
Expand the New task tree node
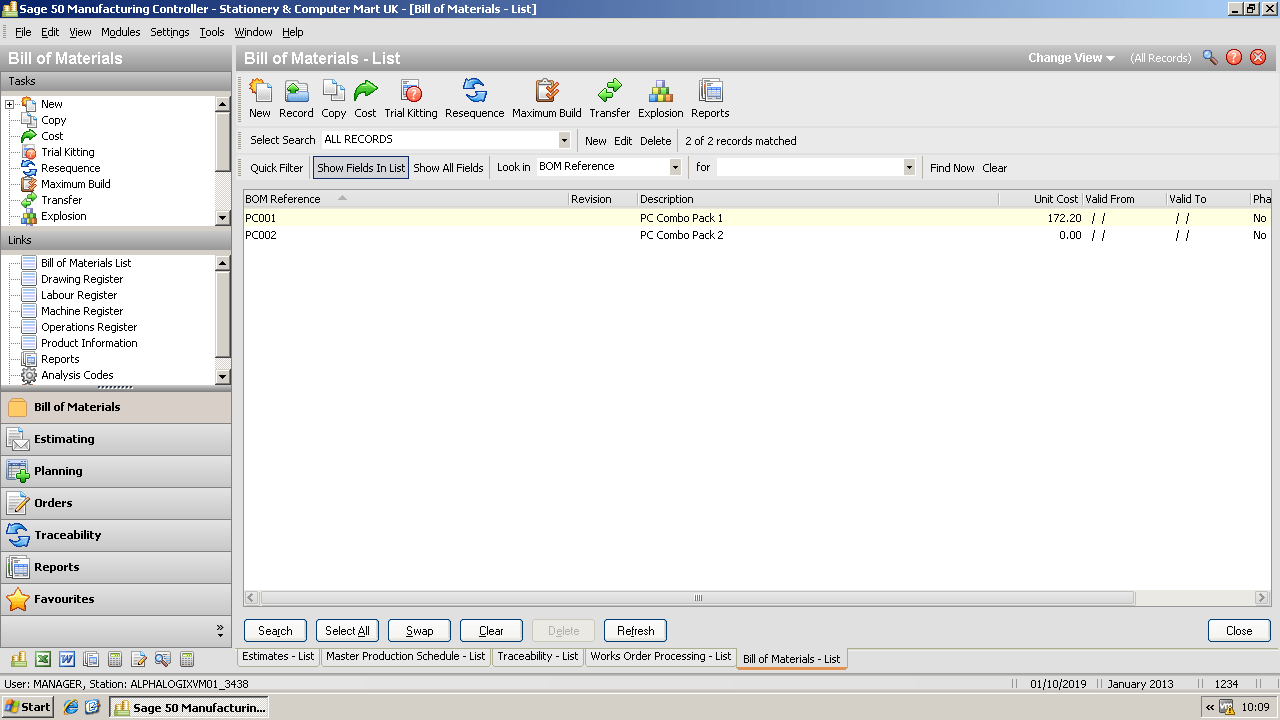(x=9, y=104)
